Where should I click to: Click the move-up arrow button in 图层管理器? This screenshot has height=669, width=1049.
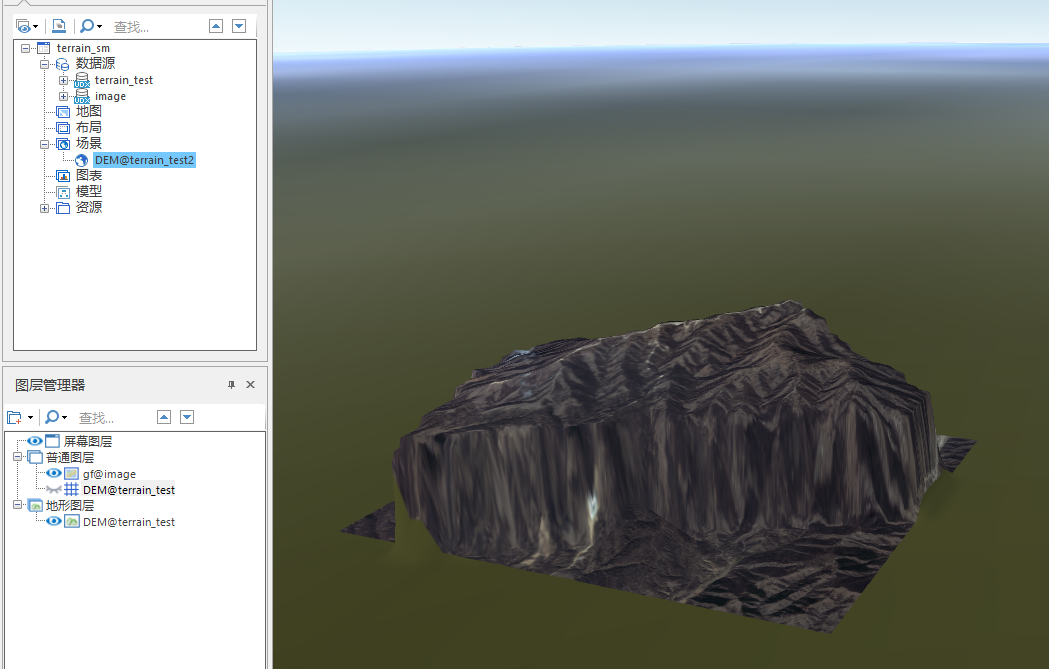(164, 417)
